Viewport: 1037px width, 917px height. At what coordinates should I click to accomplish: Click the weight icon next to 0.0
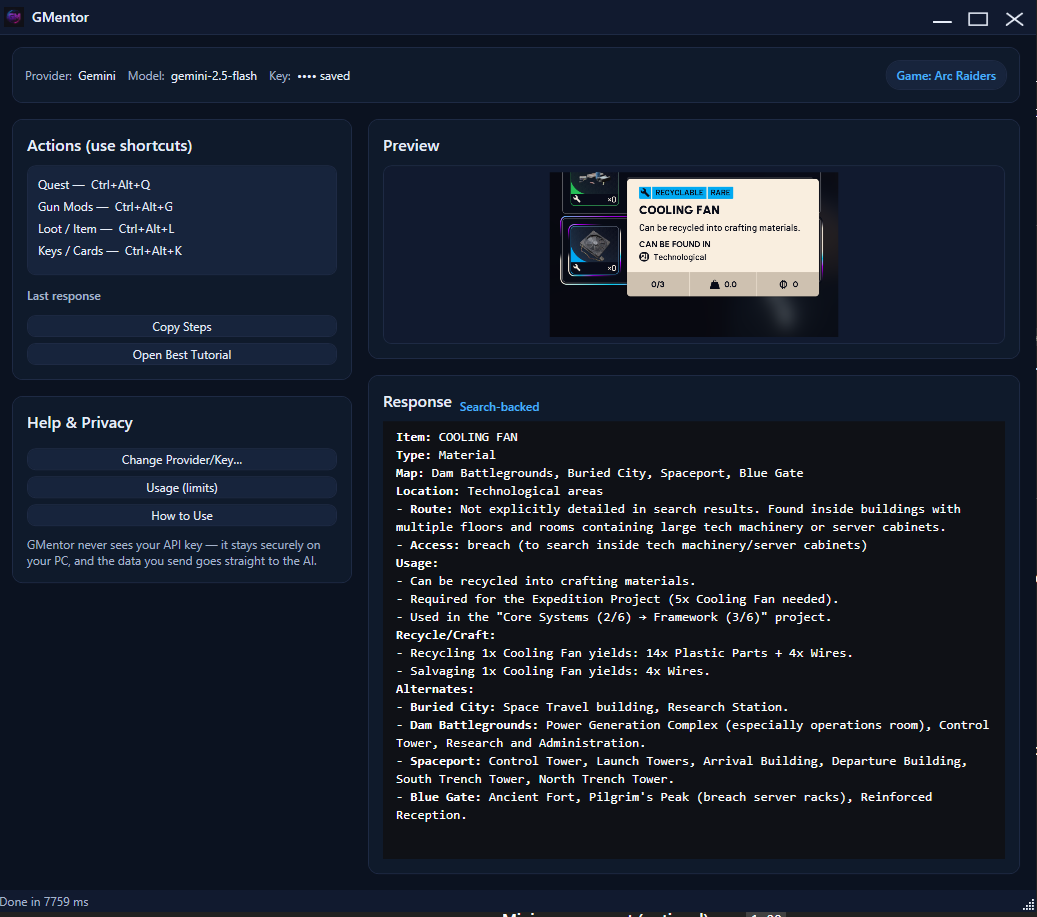[714, 285]
